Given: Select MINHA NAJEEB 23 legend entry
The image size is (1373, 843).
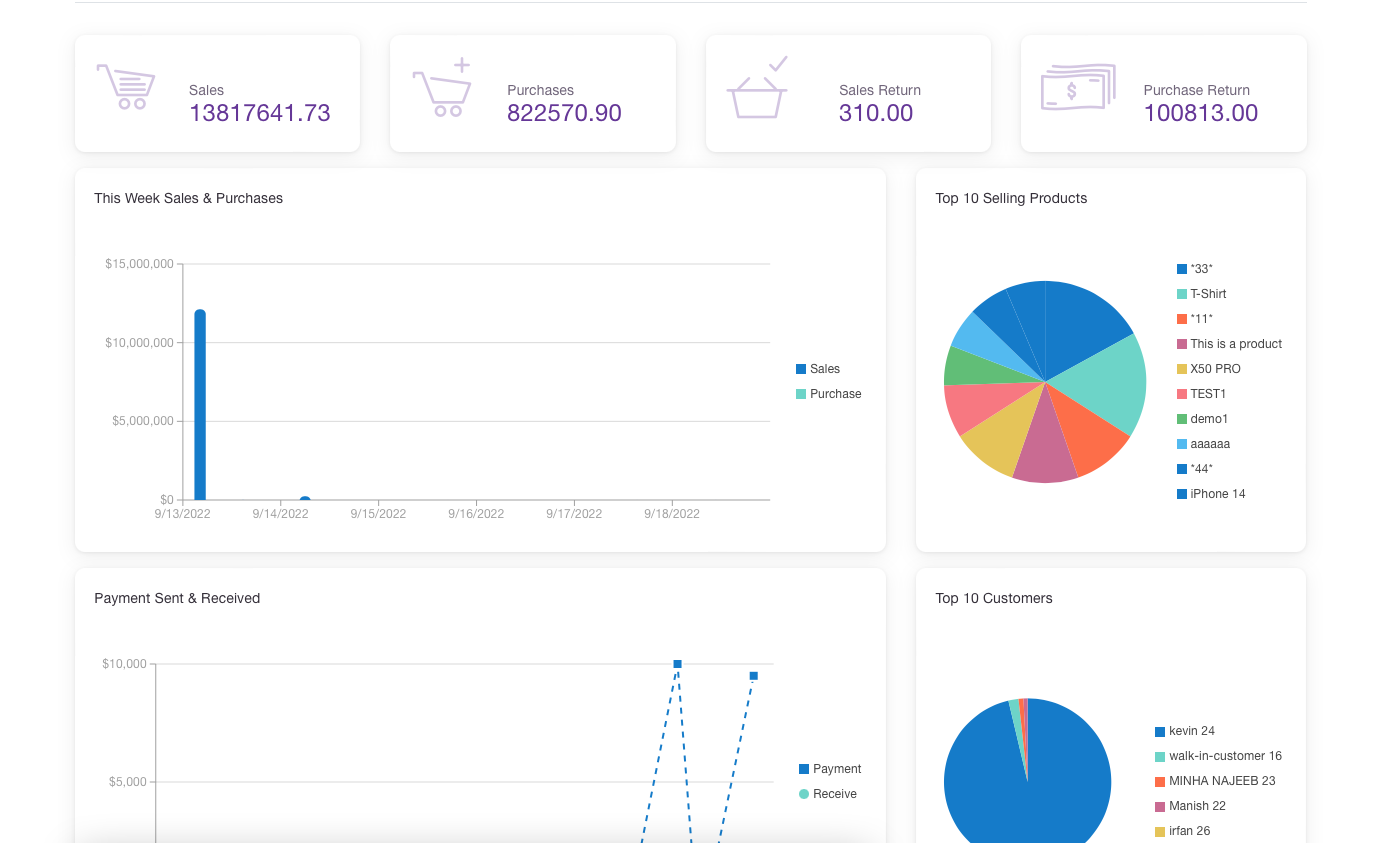Looking at the screenshot, I should pos(1221,781).
